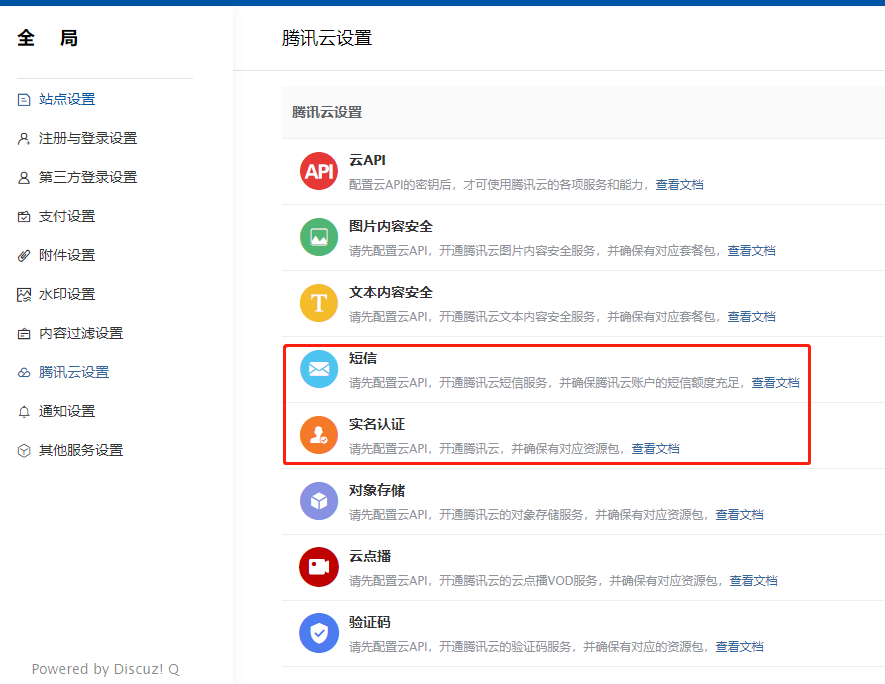
Task: Click the bell icon beside 通知设置
Action: [24, 411]
